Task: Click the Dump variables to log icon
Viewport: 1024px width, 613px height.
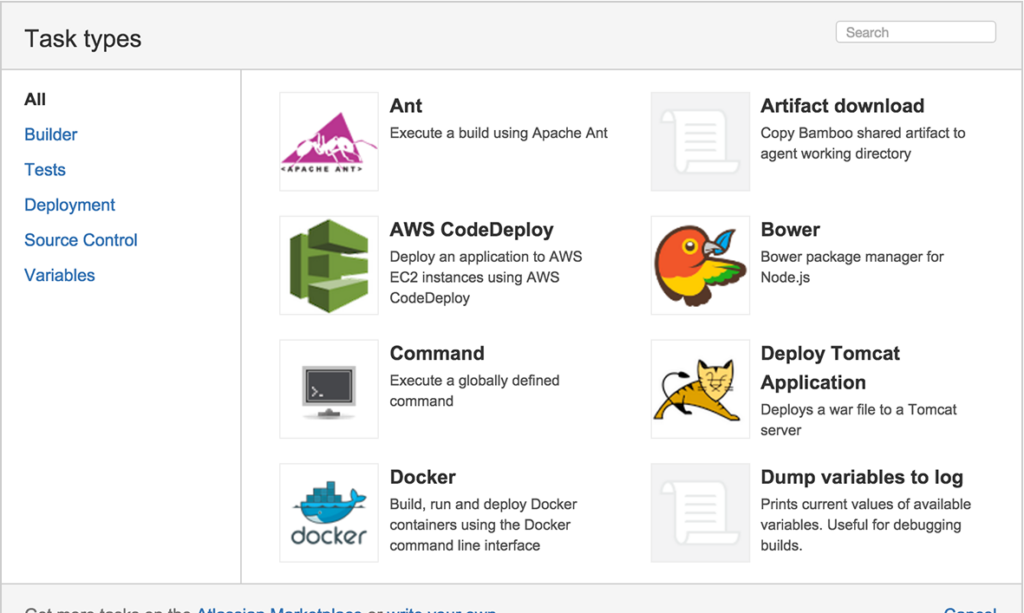Action: coord(700,512)
